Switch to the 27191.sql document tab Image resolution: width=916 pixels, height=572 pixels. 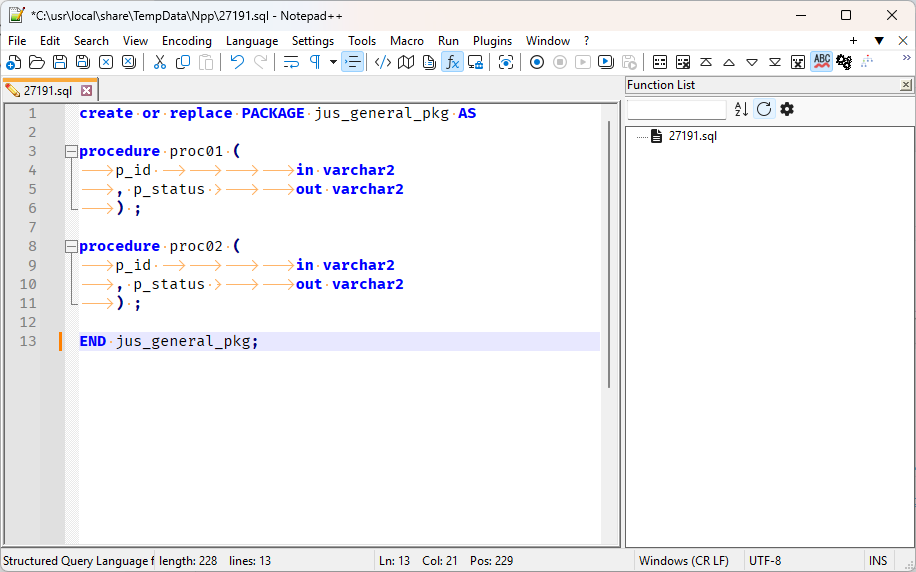(x=48, y=91)
